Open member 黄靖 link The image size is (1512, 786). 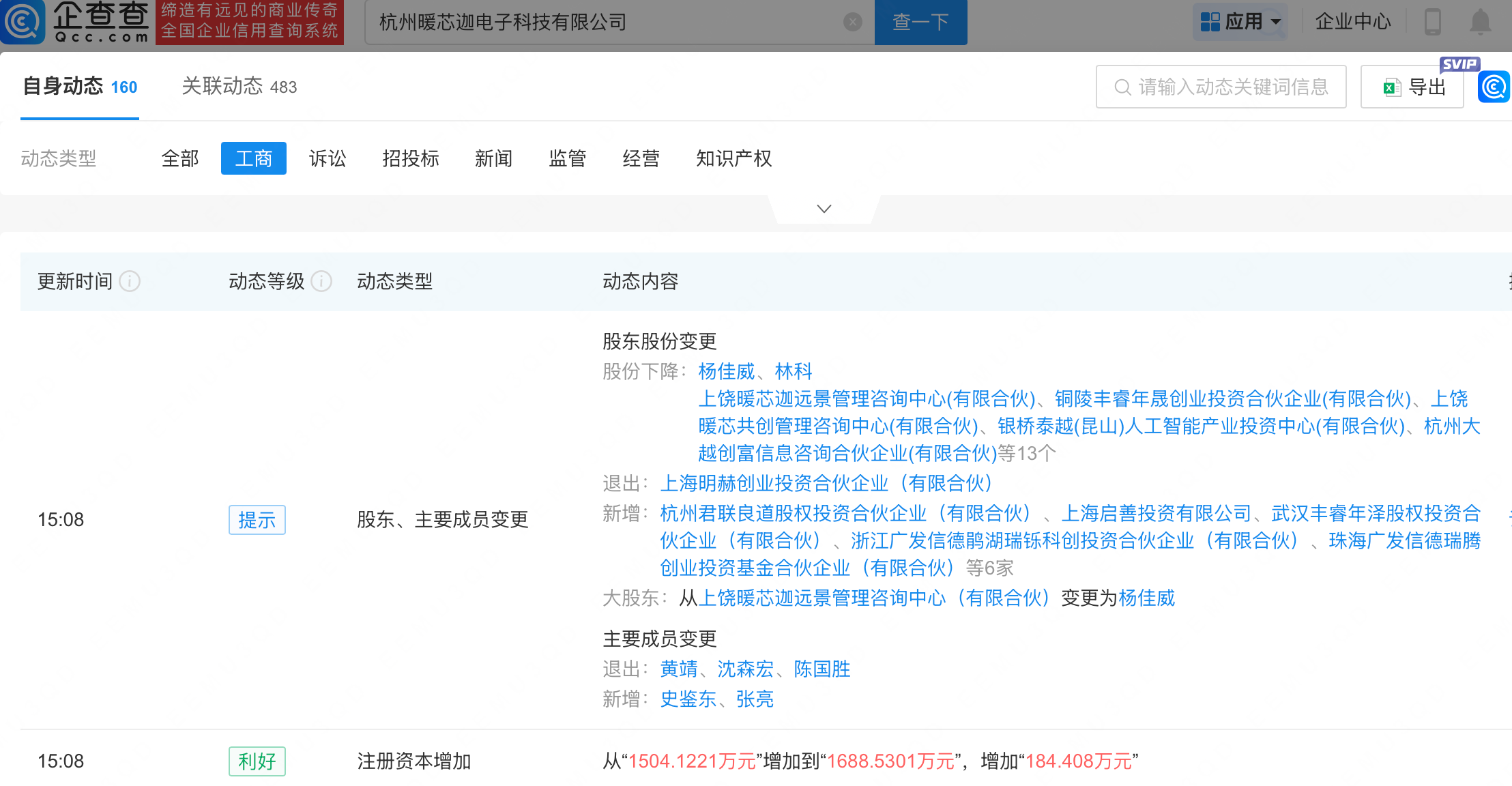click(x=679, y=669)
